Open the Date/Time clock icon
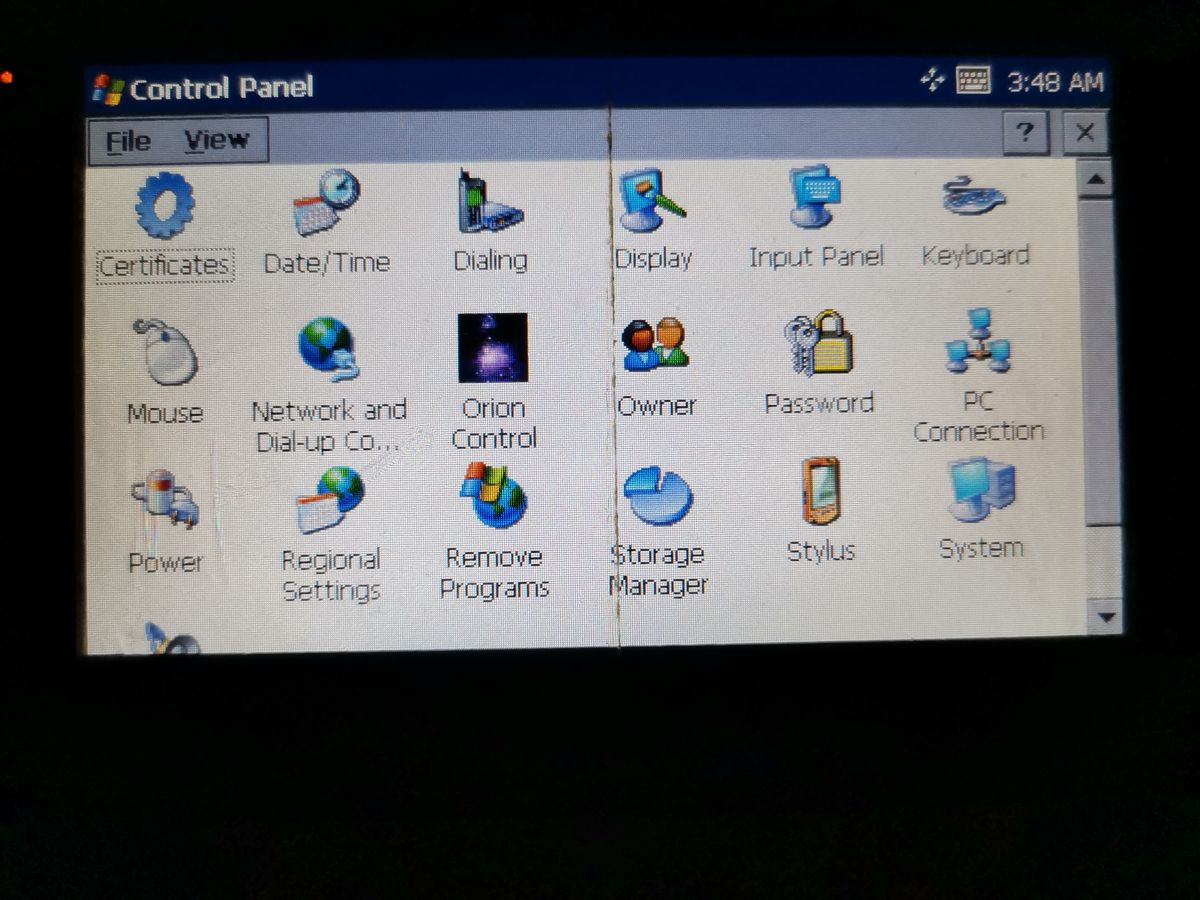1200x900 pixels. pyautogui.click(x=326, y=203)
